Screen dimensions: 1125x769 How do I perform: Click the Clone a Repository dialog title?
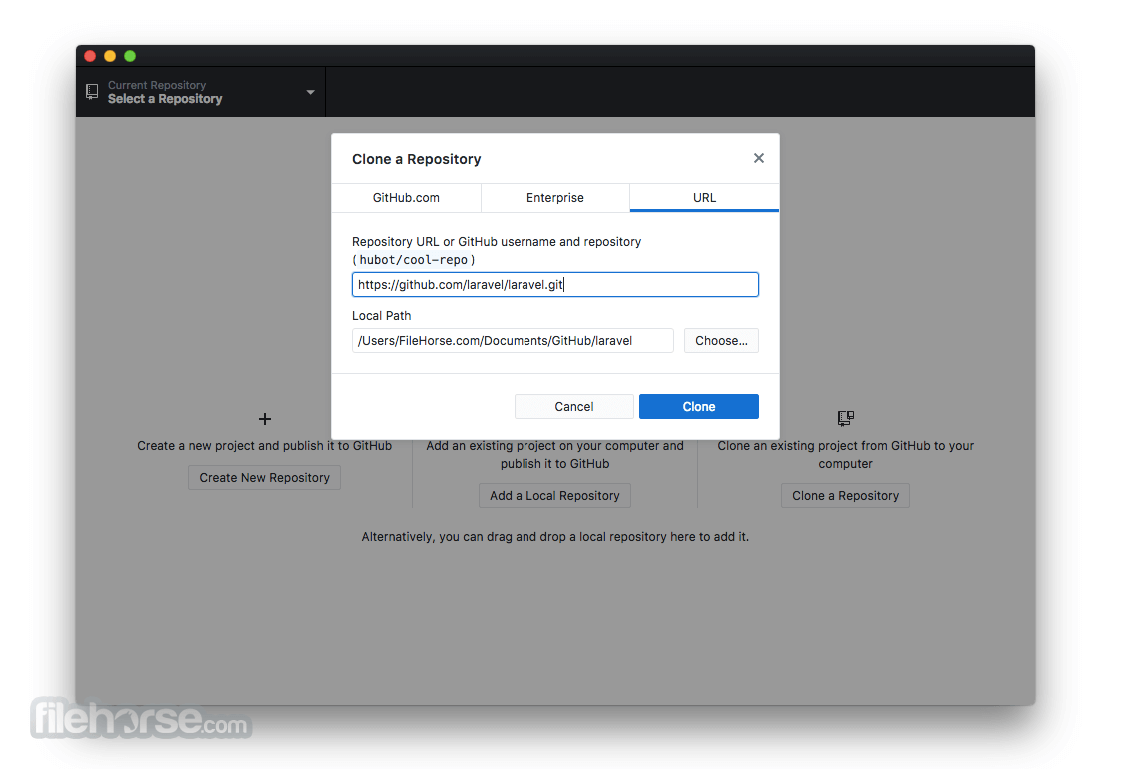(416, 159)
